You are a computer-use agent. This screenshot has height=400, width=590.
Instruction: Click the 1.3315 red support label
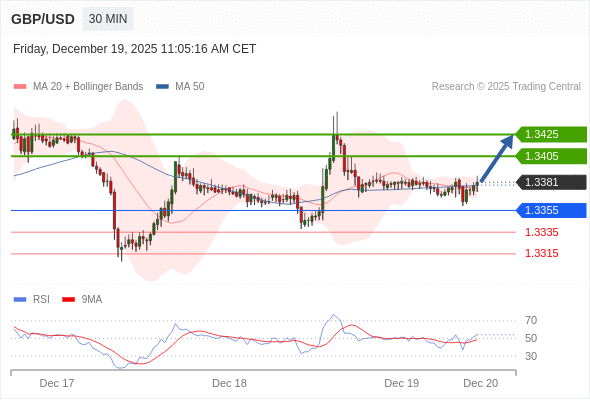pos(541,253)
